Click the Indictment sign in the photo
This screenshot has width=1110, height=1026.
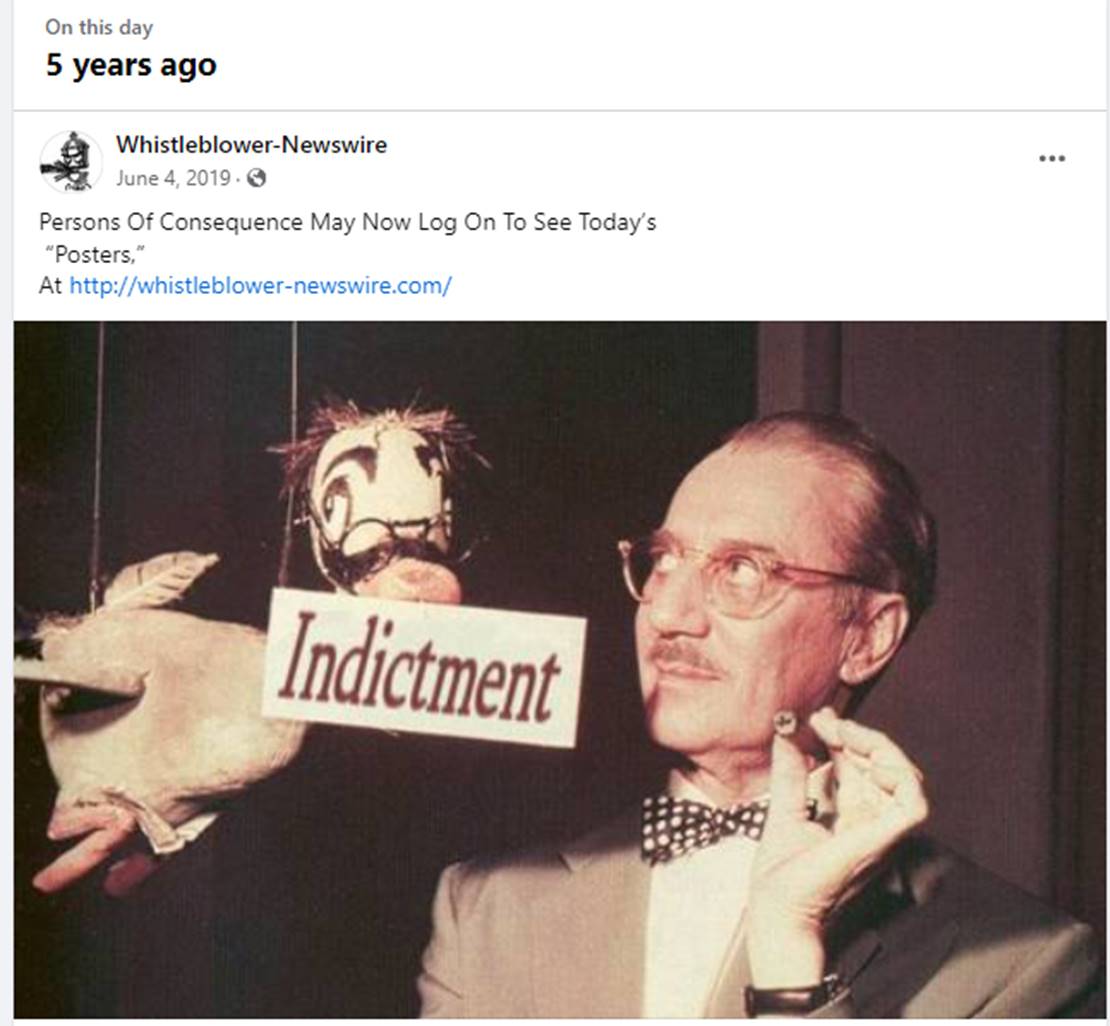click(x=423, y=667)
